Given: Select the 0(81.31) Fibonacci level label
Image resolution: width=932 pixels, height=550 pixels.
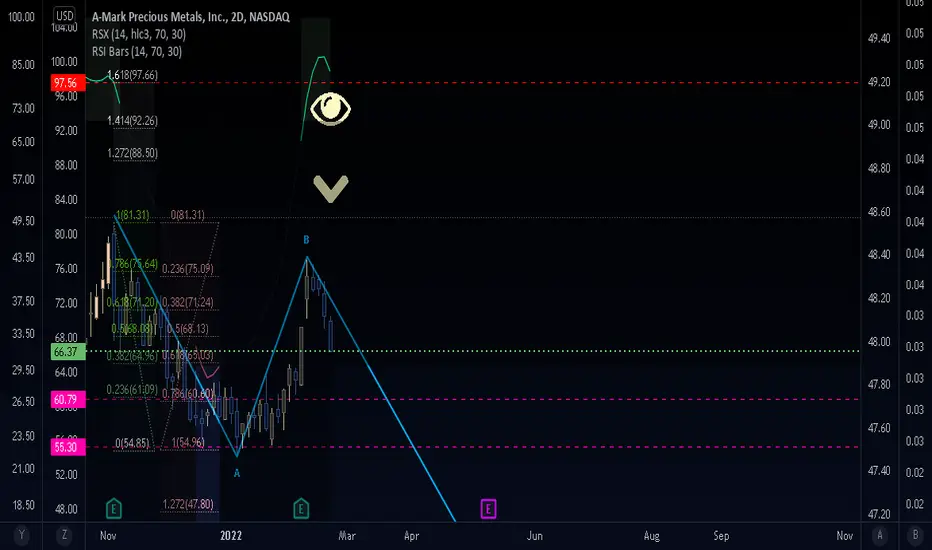Looking at the screenshot, I should coord(187,215).
